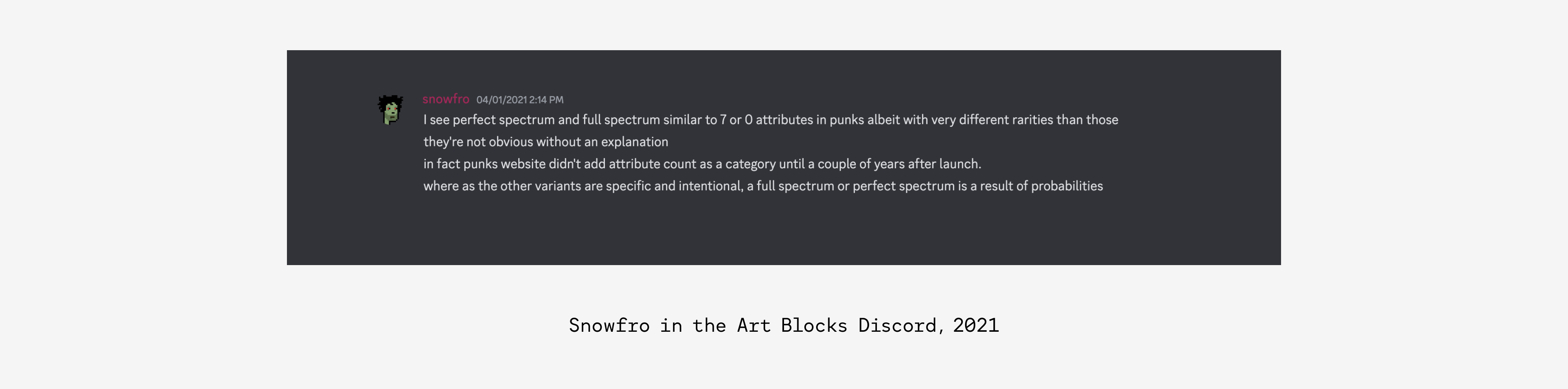The height and width of the screenshot is (389, 1568).
Task: Select the last message line ending 'result of probabilities'
Action: click(x=763, y=185)
